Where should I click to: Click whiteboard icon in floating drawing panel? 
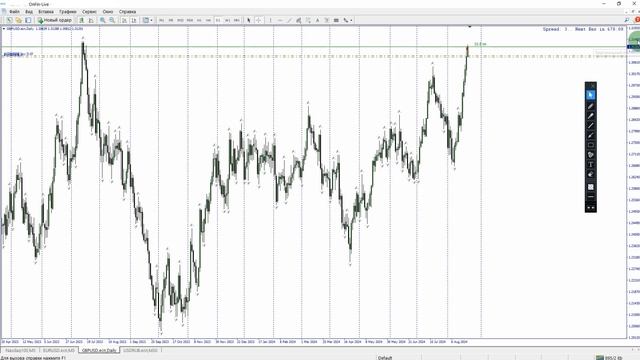pyautogui.click(x=591, y=187)
